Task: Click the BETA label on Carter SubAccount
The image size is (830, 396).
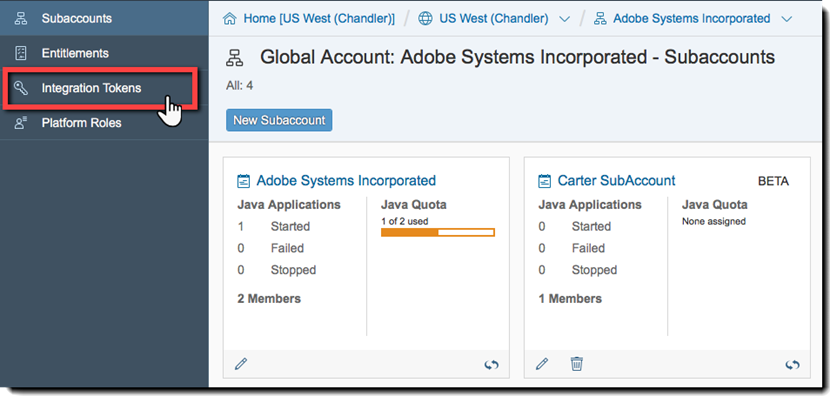Action: [773, 182]
